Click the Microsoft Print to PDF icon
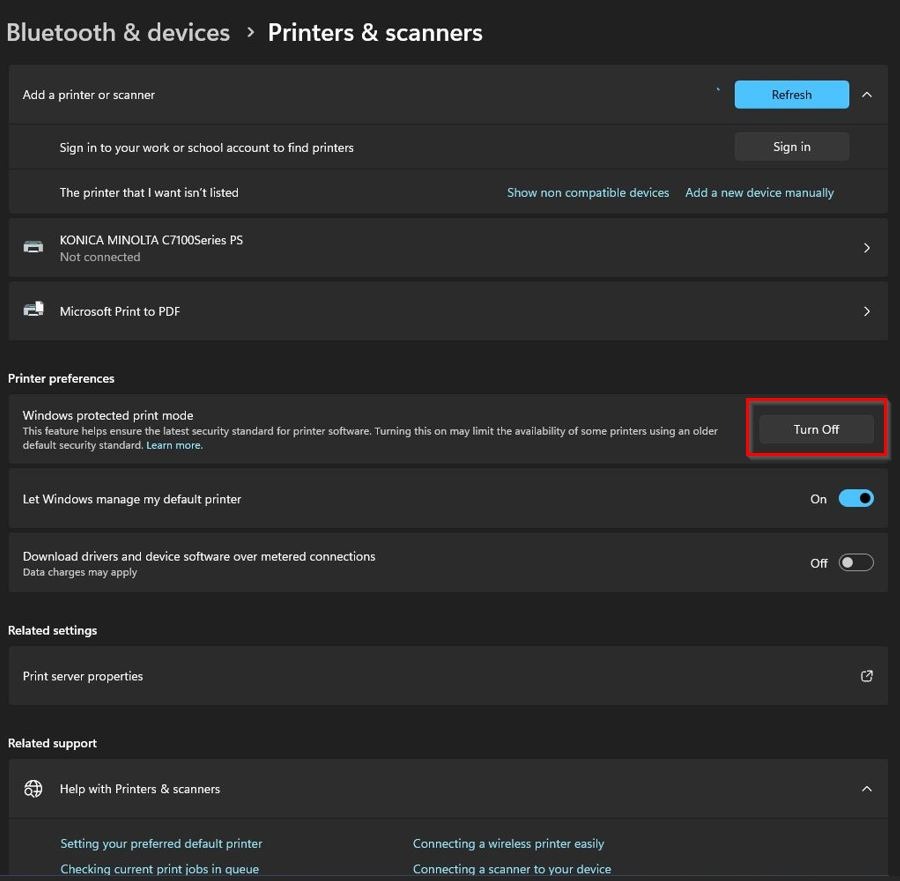Screen dimensions: 900x881 (x=34, y=311)
